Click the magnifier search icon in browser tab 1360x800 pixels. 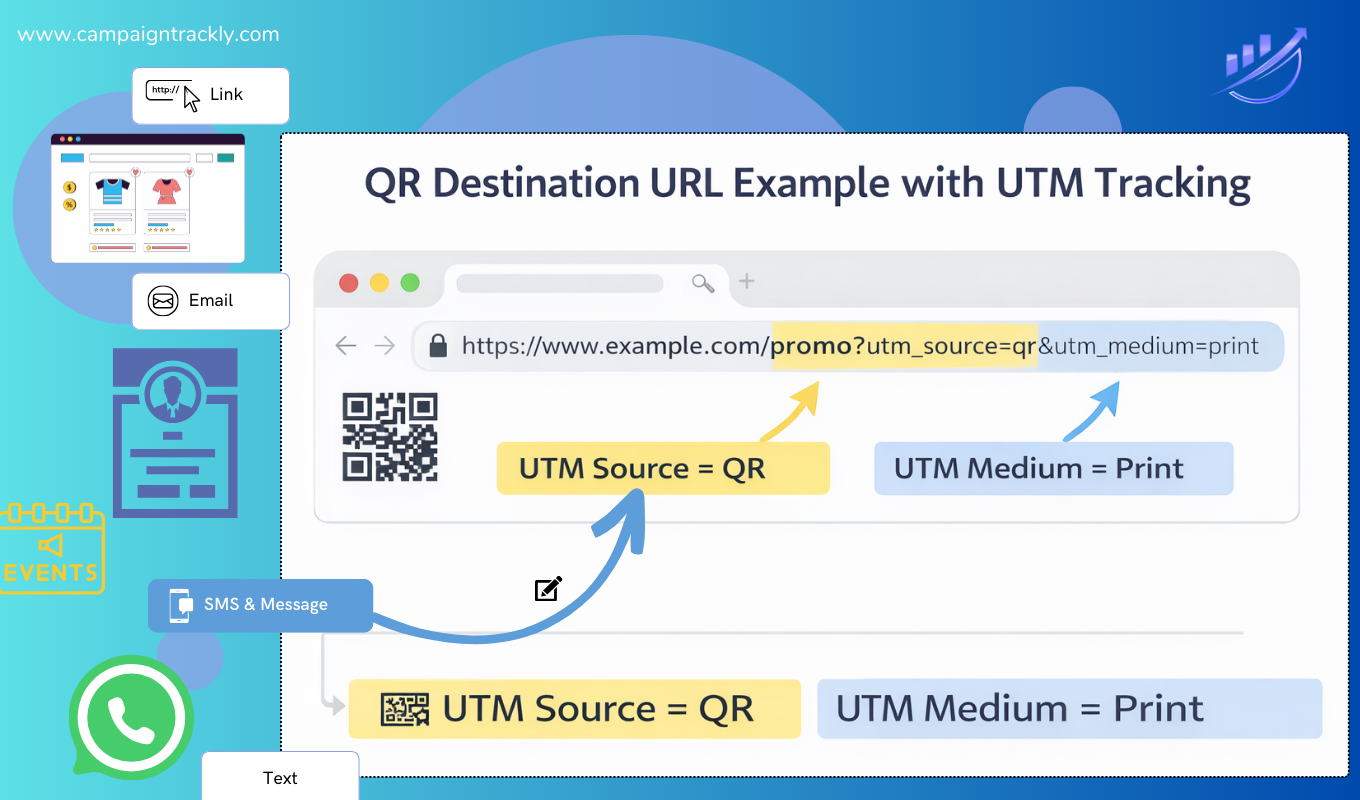click(703, 283)
